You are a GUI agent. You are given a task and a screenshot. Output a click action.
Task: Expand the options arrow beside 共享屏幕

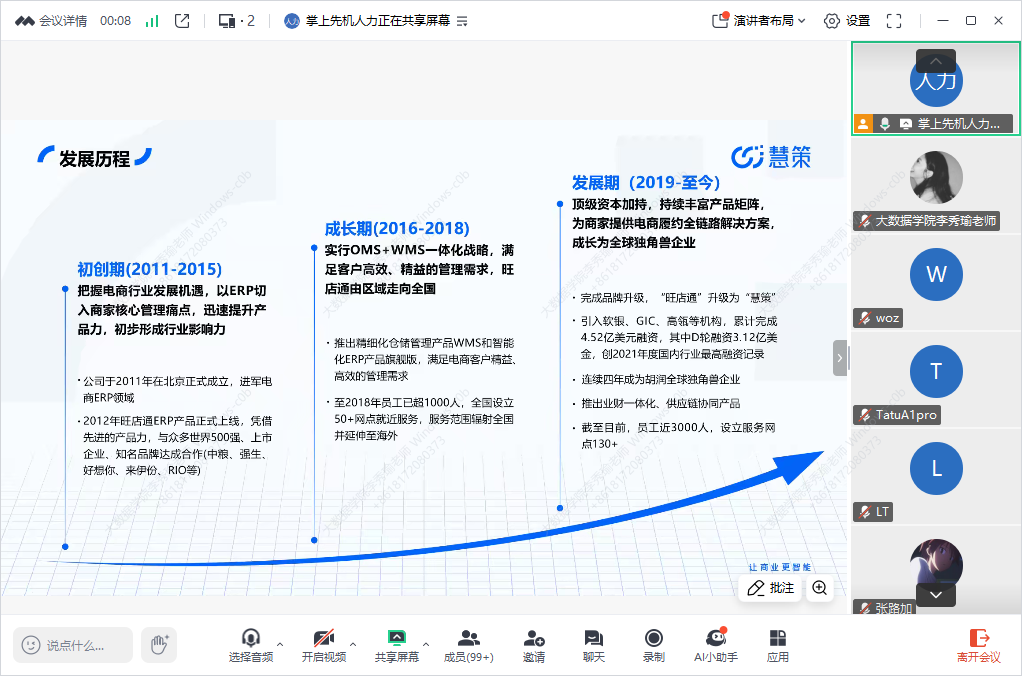426,644
